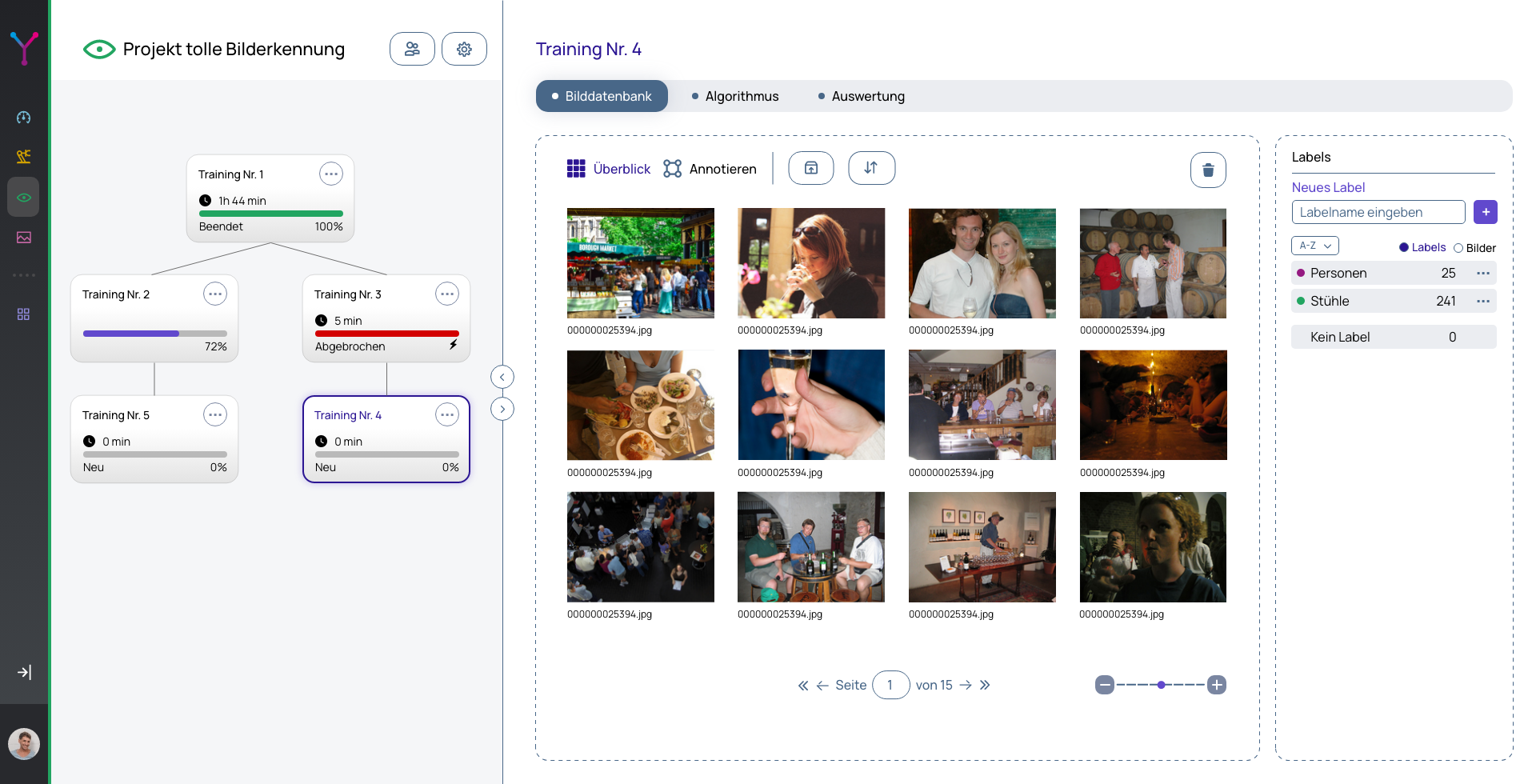
Task: Add new label with plus button
Action: pyautogui.click(x=1486, y=212)
